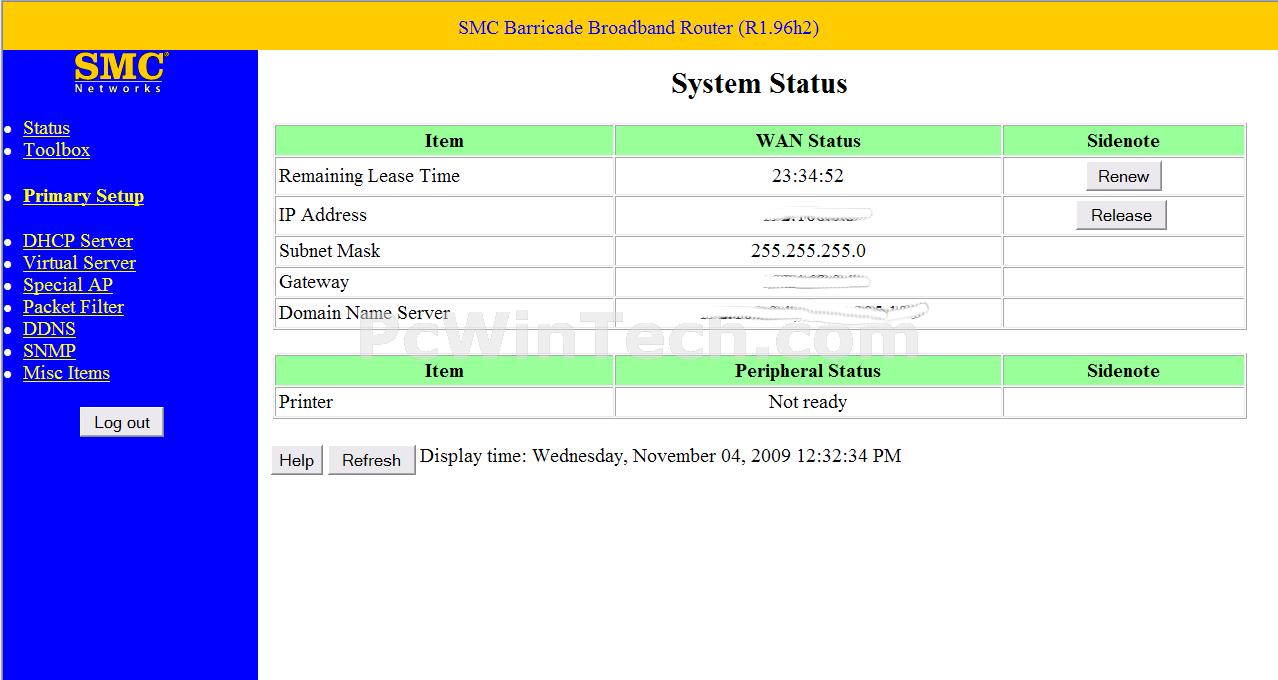Viewport: 1278px width, 680px height.
Task: Open Packet Filter page
Action: [x=73, y=307]
